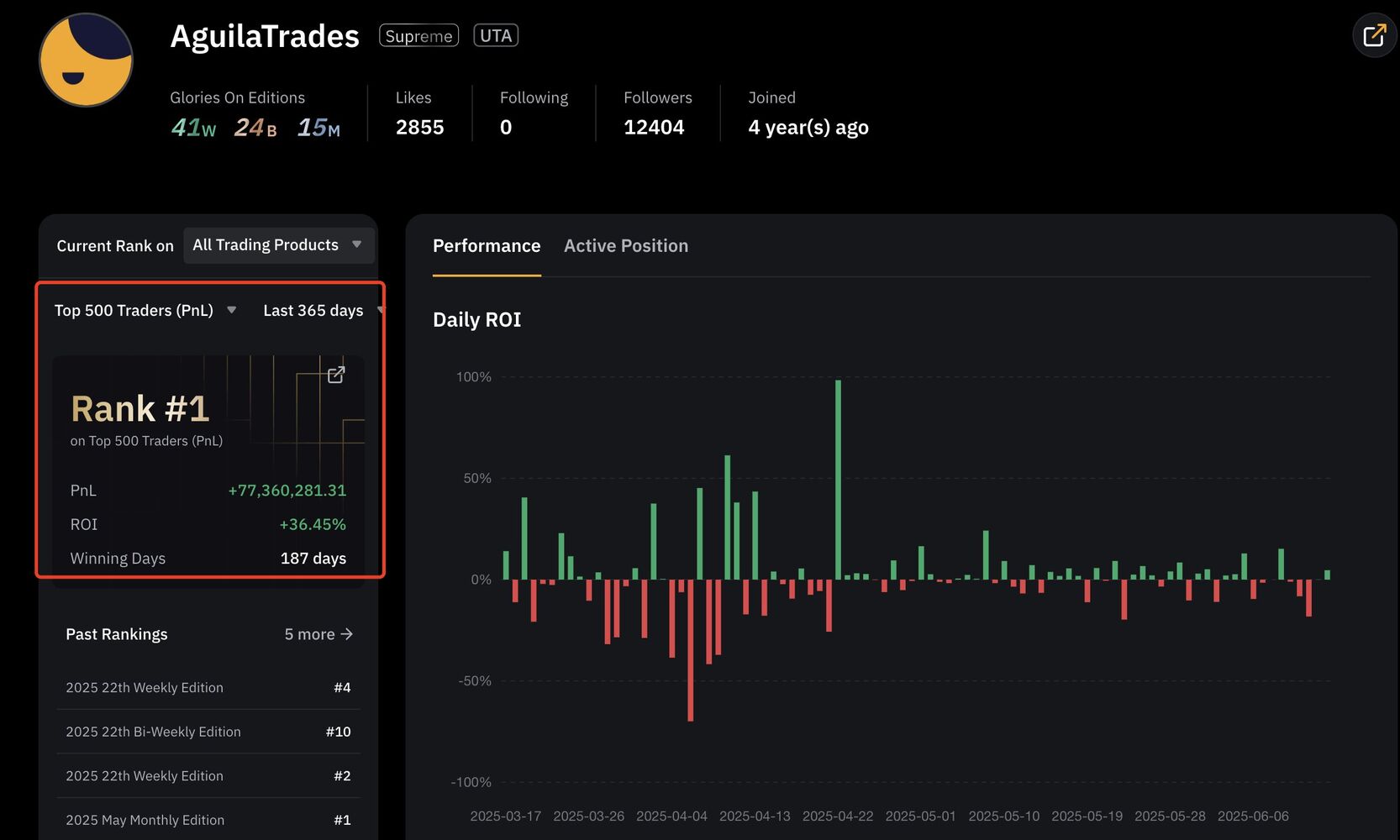Click the Followers count 12404
Screen dimensions: 1400x840
[654, 128]
